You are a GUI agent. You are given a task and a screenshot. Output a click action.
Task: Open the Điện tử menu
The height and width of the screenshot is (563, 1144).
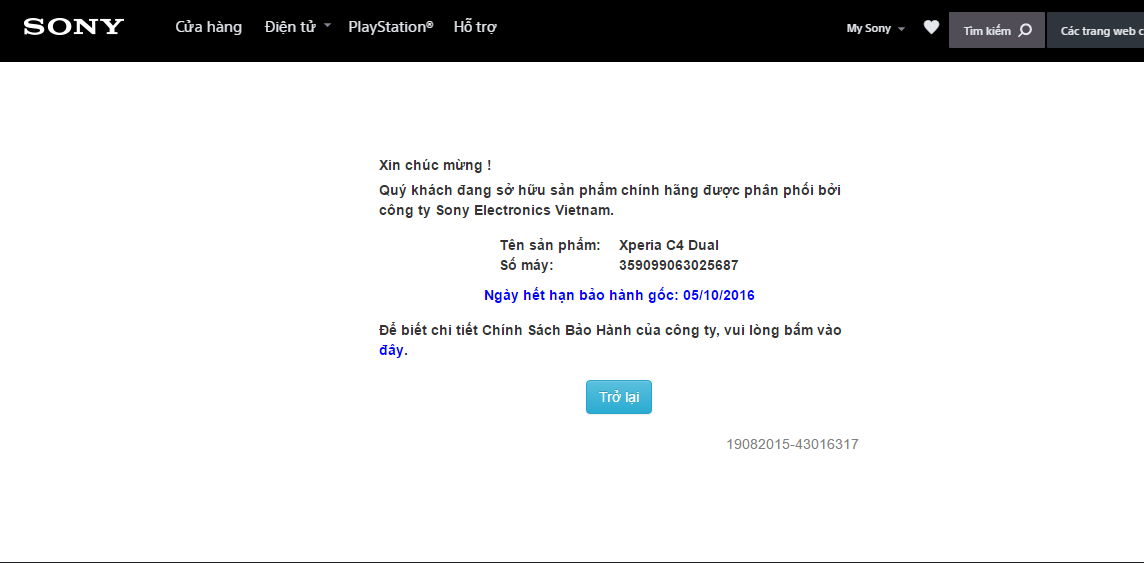(x=290, y=27)
